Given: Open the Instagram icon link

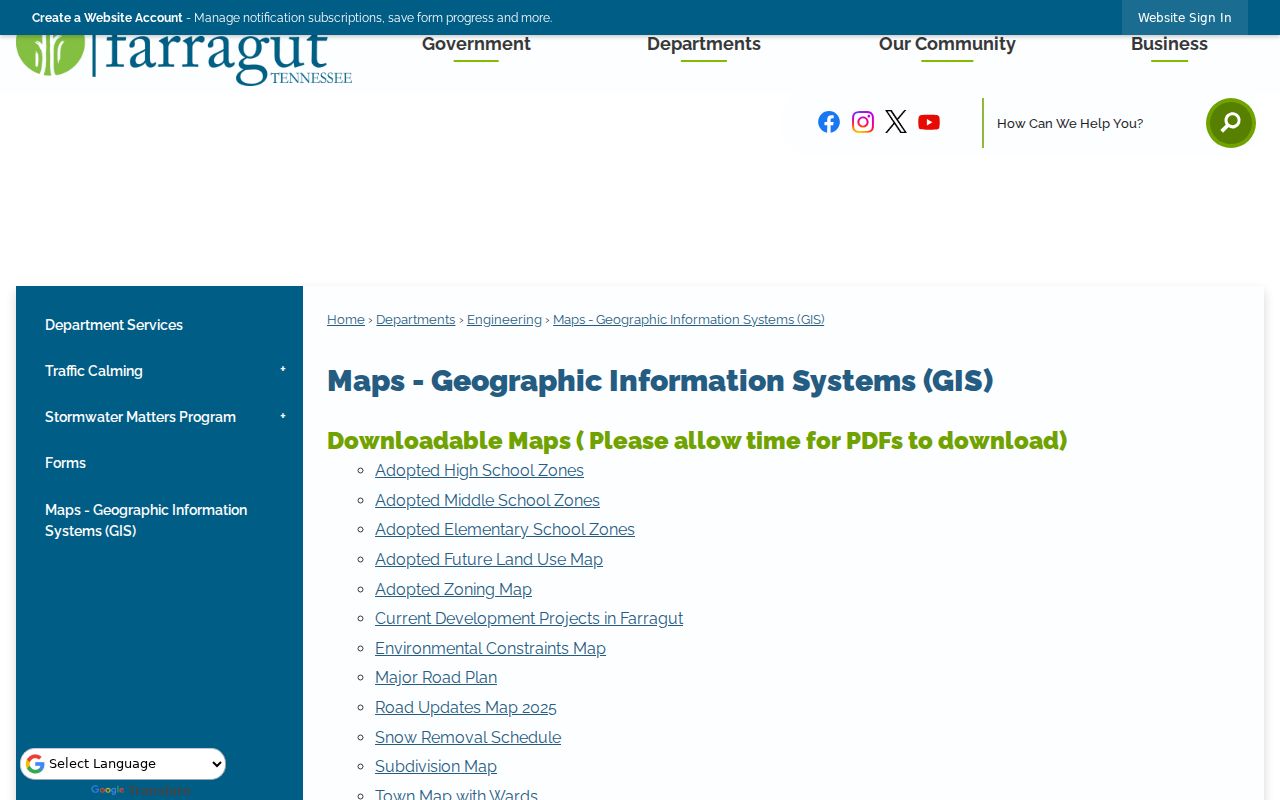Looking at the screenshot, I should tap(863, 122).
